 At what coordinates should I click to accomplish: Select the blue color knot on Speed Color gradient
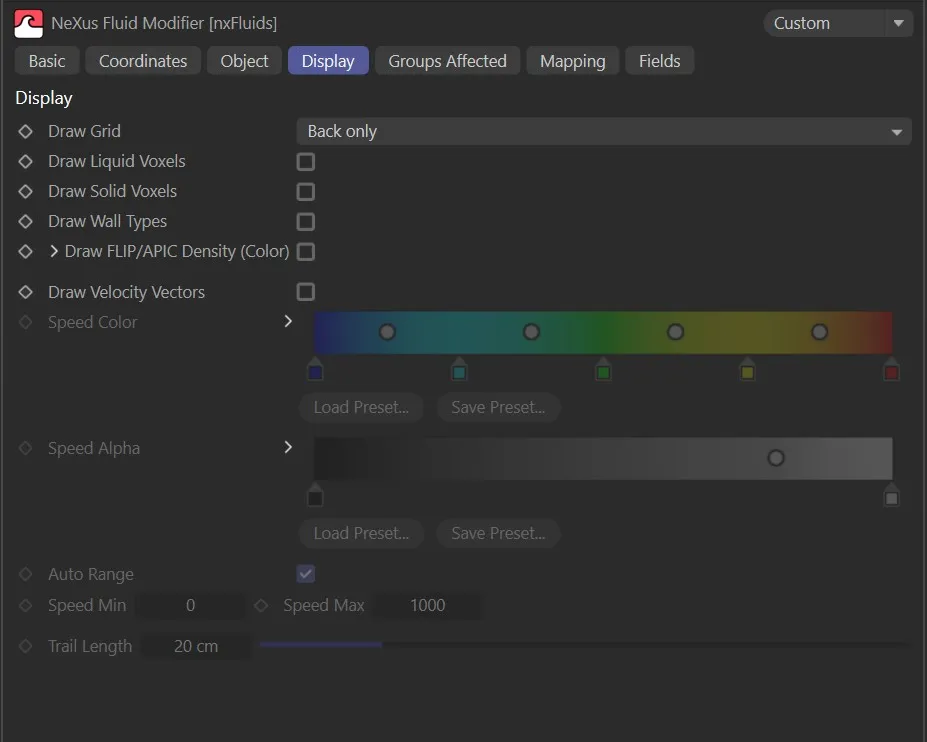click(315, 370)
